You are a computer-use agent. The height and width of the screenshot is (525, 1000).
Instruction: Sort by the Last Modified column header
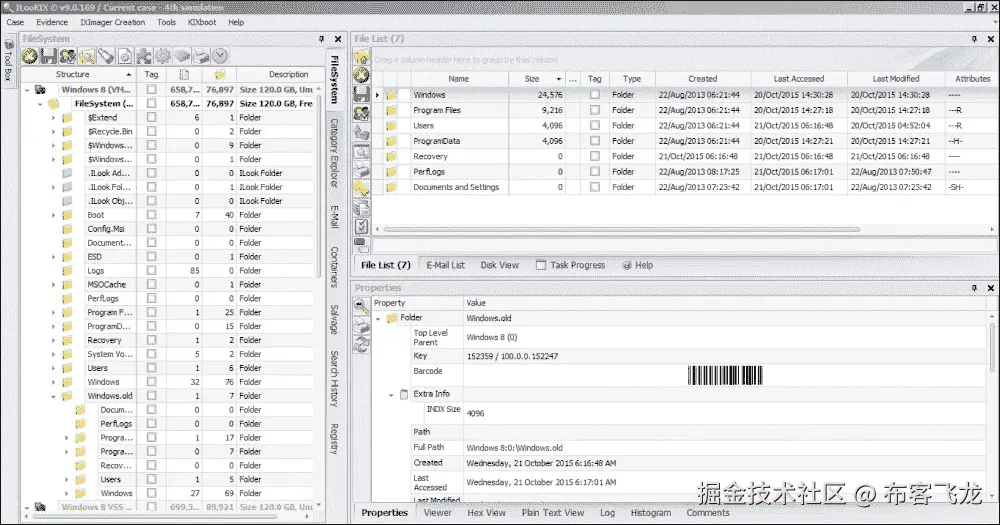[896, 78]
